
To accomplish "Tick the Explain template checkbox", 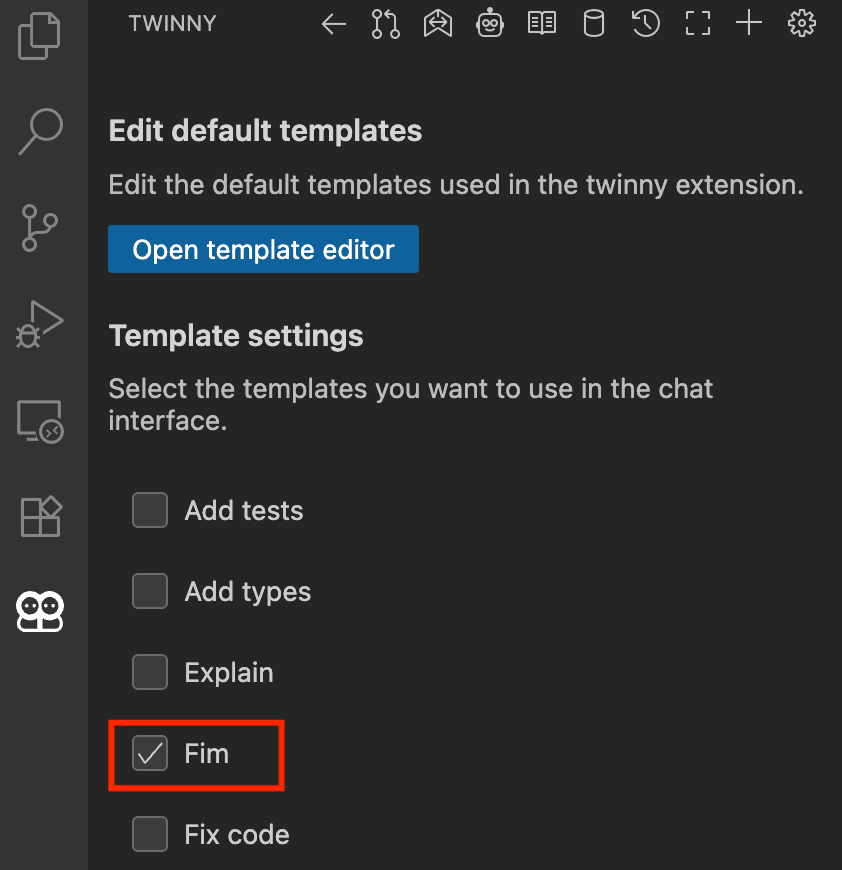I will [150, 672].
